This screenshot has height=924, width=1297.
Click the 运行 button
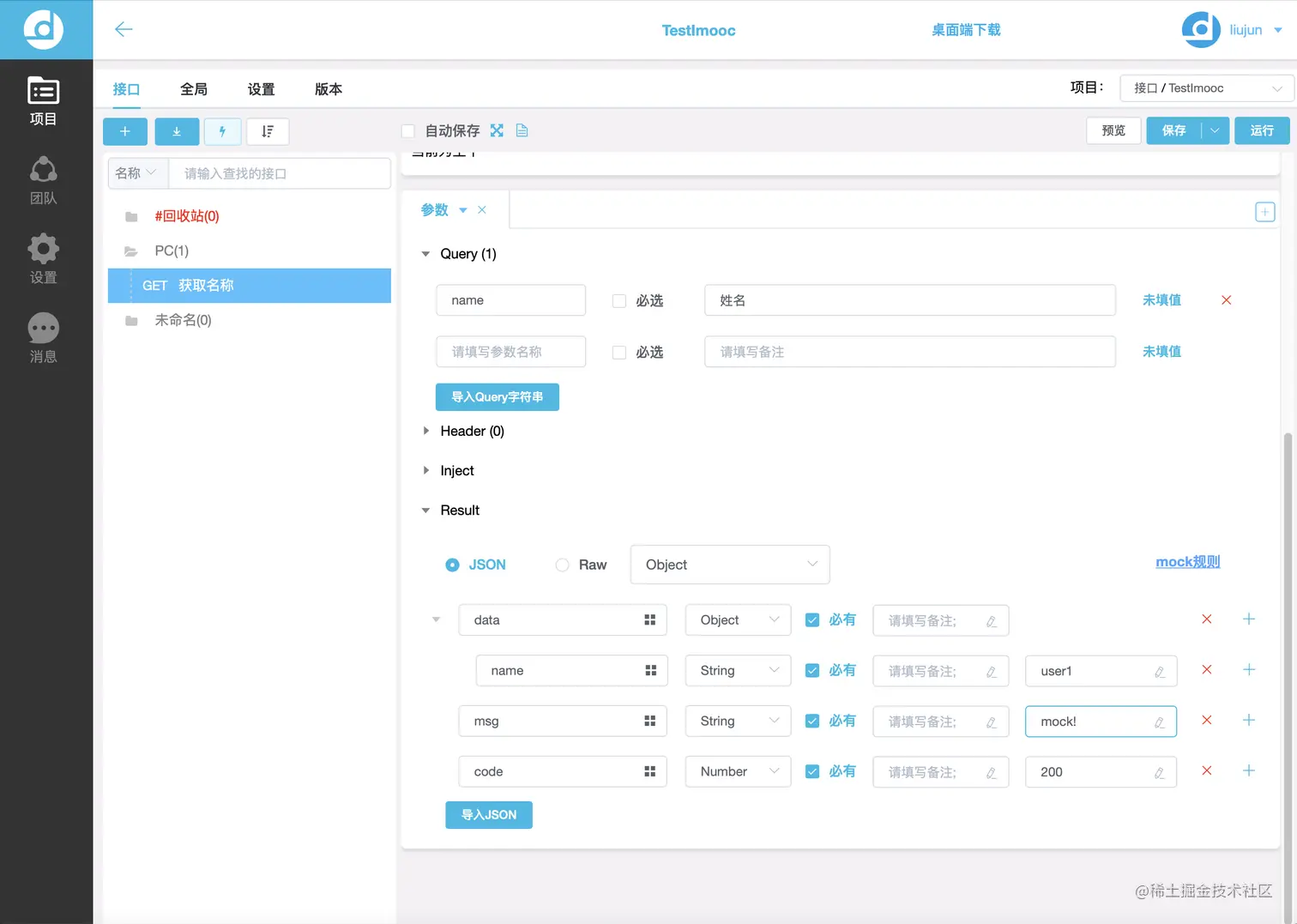point(1262,130)
